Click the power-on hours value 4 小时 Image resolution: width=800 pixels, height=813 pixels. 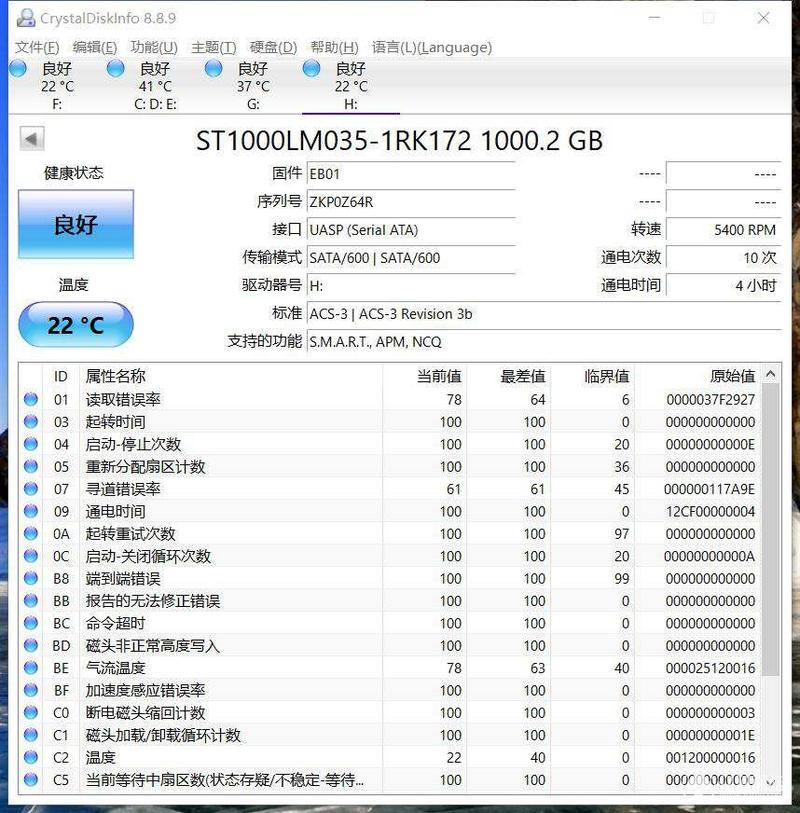coord(723,286)
